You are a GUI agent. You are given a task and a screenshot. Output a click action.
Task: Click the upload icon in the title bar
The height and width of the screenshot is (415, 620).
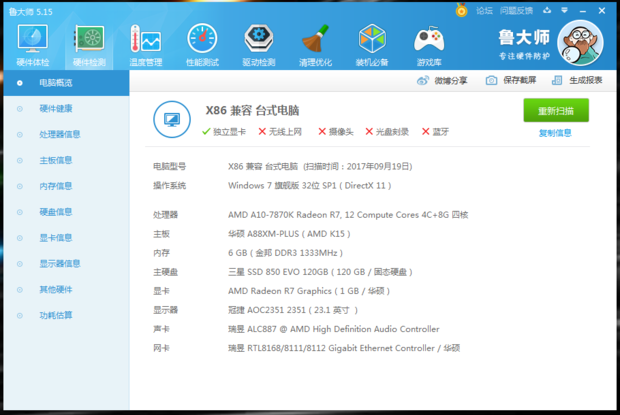(547, 10)
